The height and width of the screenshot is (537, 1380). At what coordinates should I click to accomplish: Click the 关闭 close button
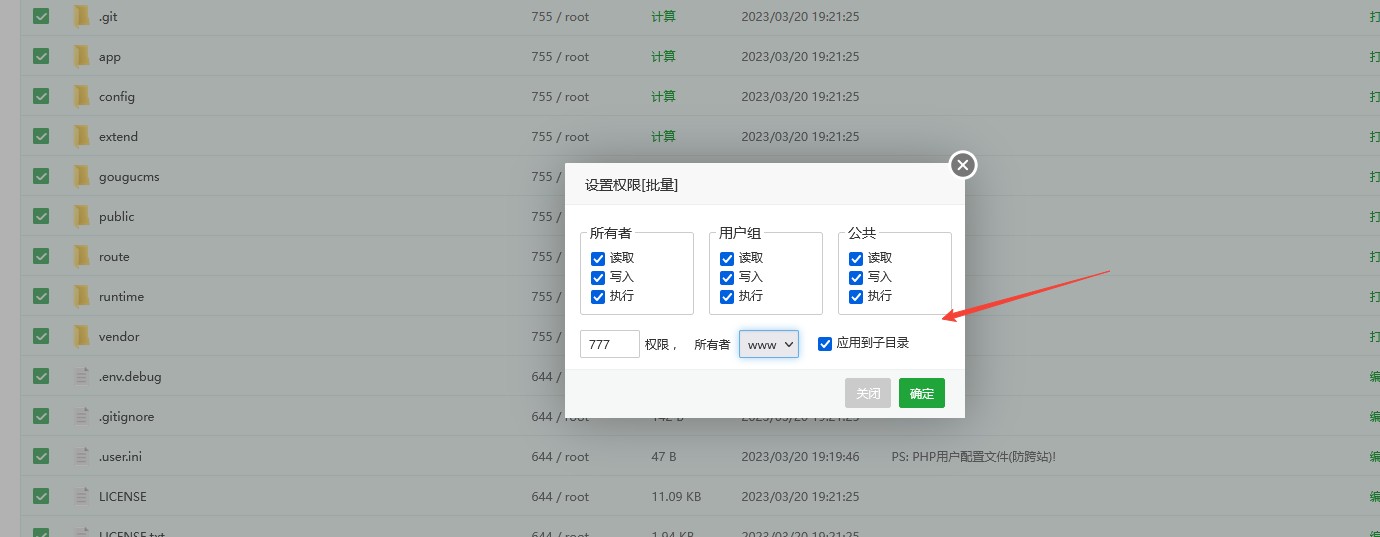[868, 393]
